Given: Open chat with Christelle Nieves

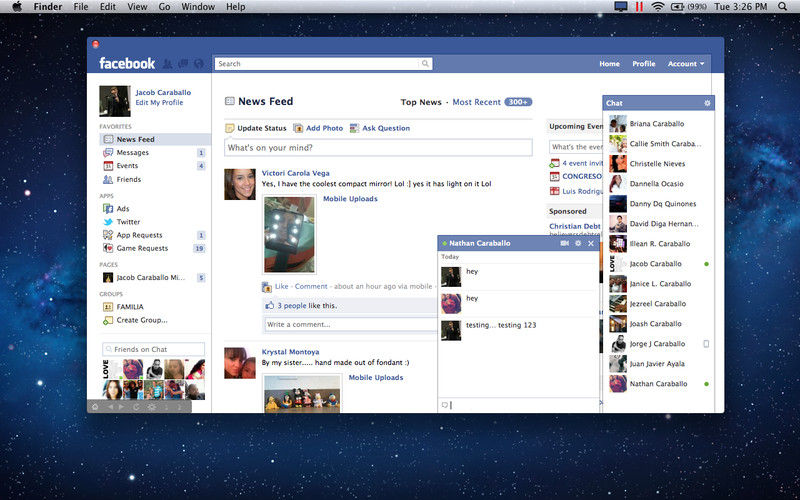Looking at the screenshot, I should (x=658, y=164).
